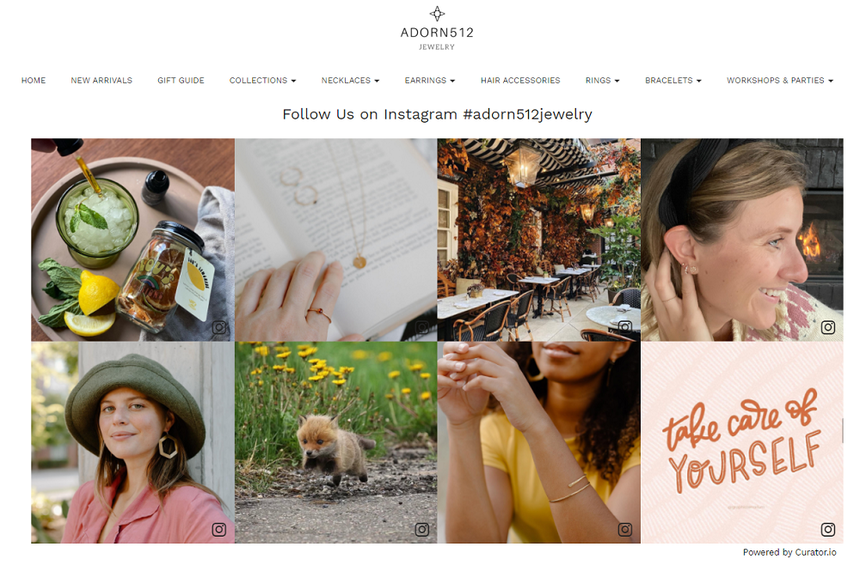Click Instagram icon on green hat portrait
Screen dimensions: 860x565
pos(219,529)
